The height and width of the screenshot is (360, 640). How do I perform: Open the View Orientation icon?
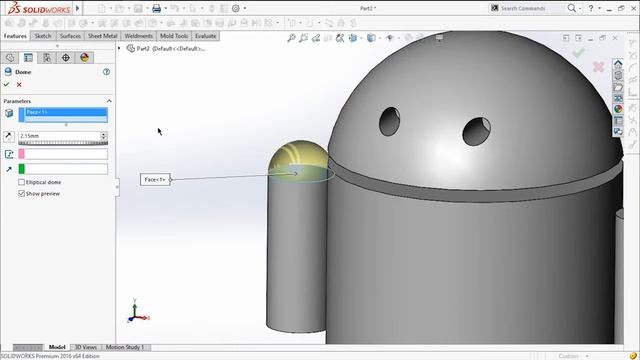(x=353, y=38)
